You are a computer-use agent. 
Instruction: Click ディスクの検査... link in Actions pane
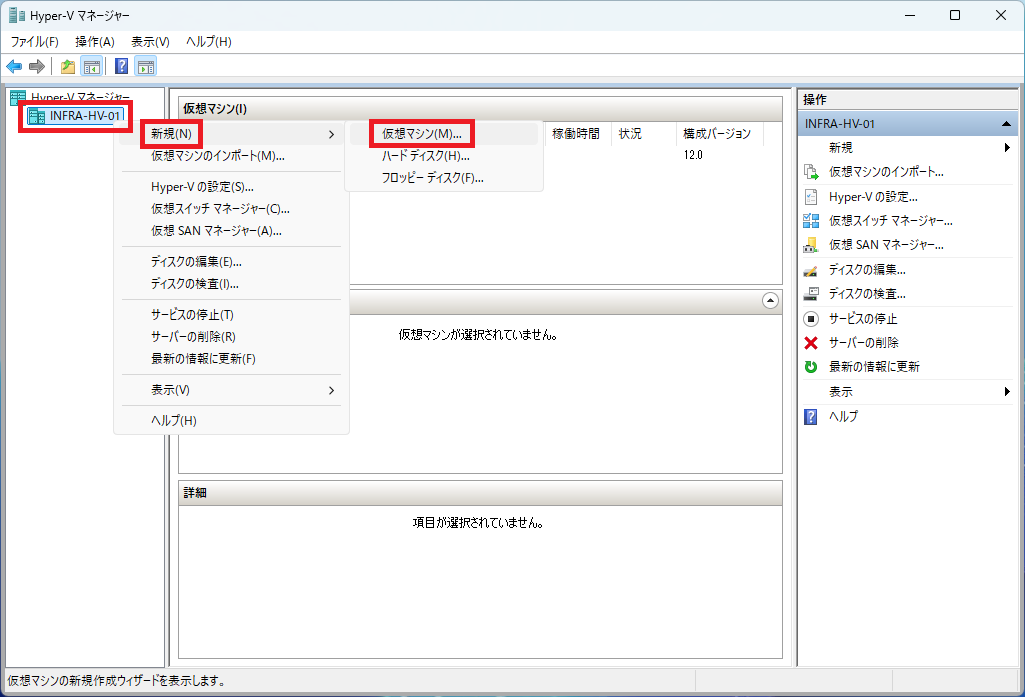pos(867,294)
